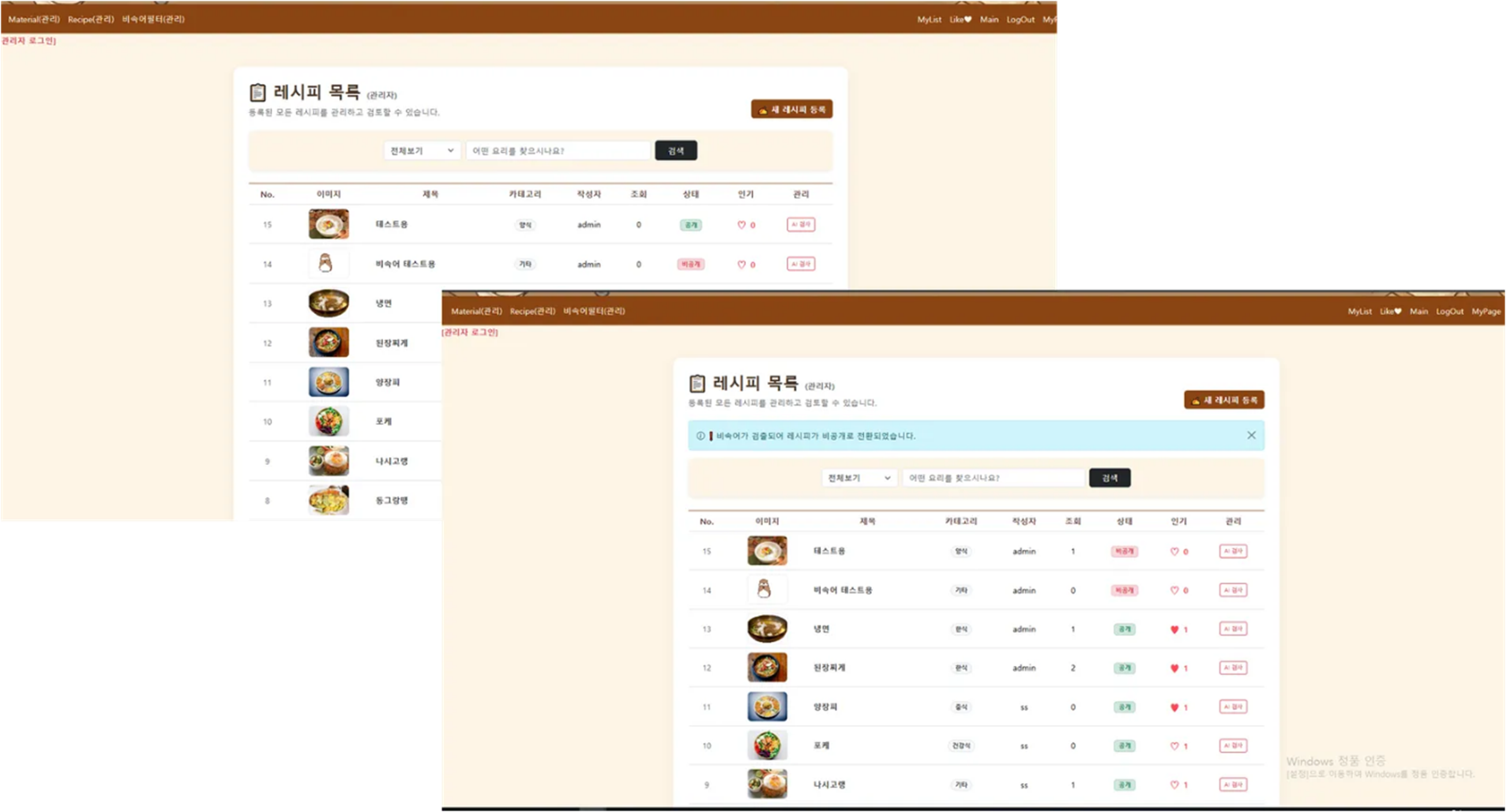Click the info icon in the blue alert
The width and height of the screenshot is (1506, 812).
(x=701, y=436)
